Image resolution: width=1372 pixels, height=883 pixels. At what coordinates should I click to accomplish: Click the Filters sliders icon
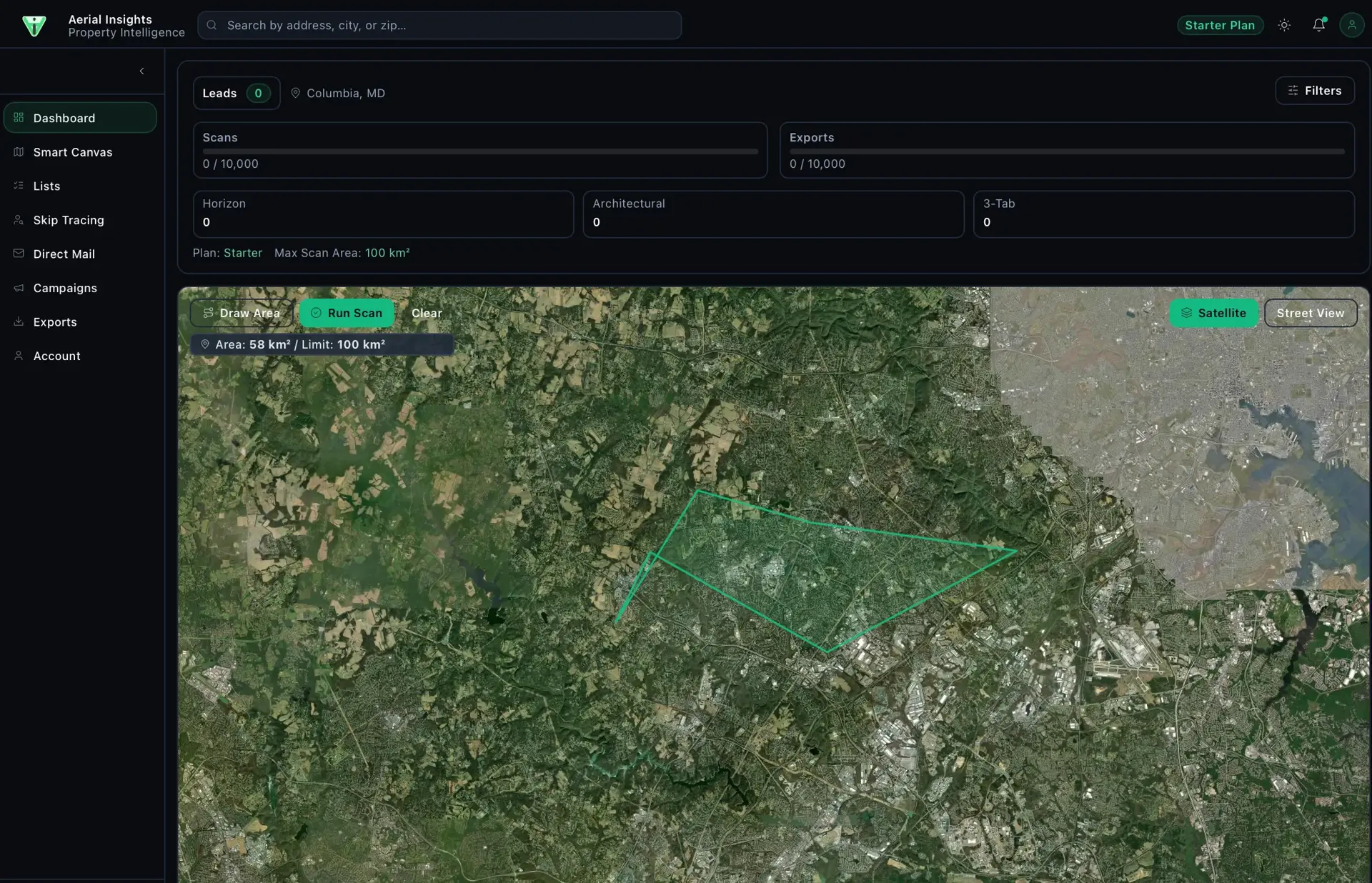(x=1293, y=91)
